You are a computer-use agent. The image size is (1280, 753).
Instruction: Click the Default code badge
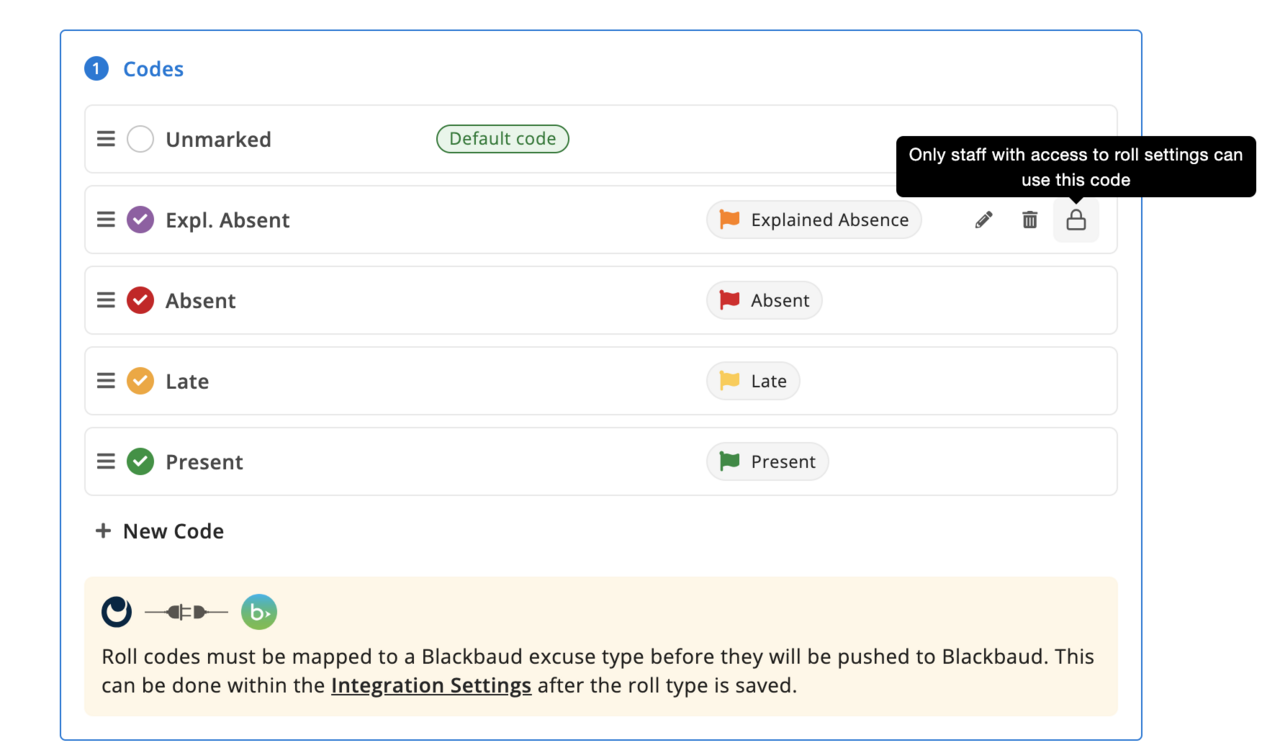[x=502, y=139]
